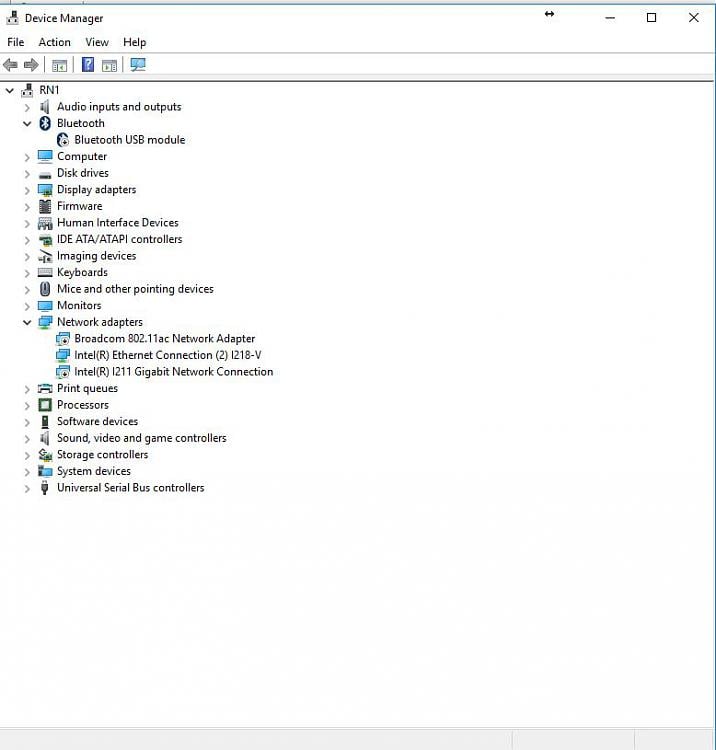This screenshot has width=716, height=750.
Task: Select Mice and other pointing devices label
Action: [135, 289]
